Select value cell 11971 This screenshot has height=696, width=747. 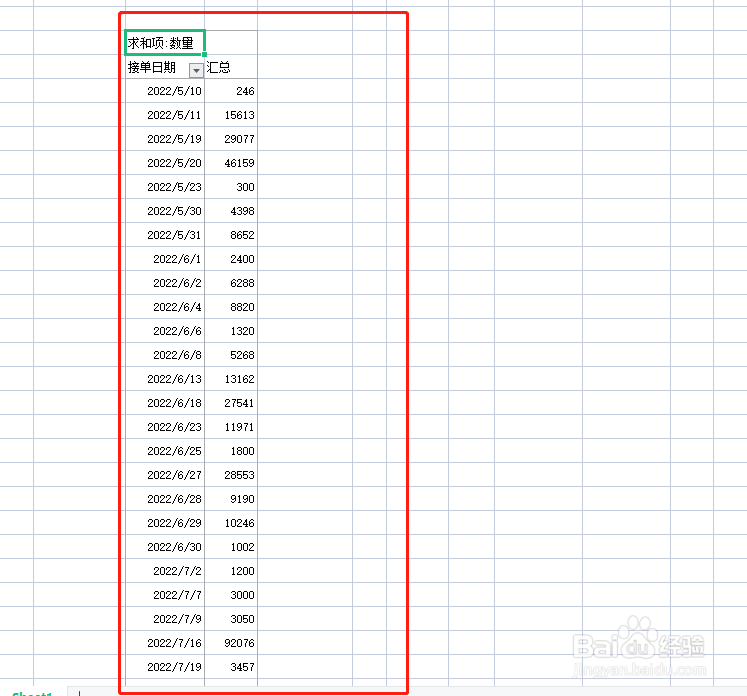point(231,427)
